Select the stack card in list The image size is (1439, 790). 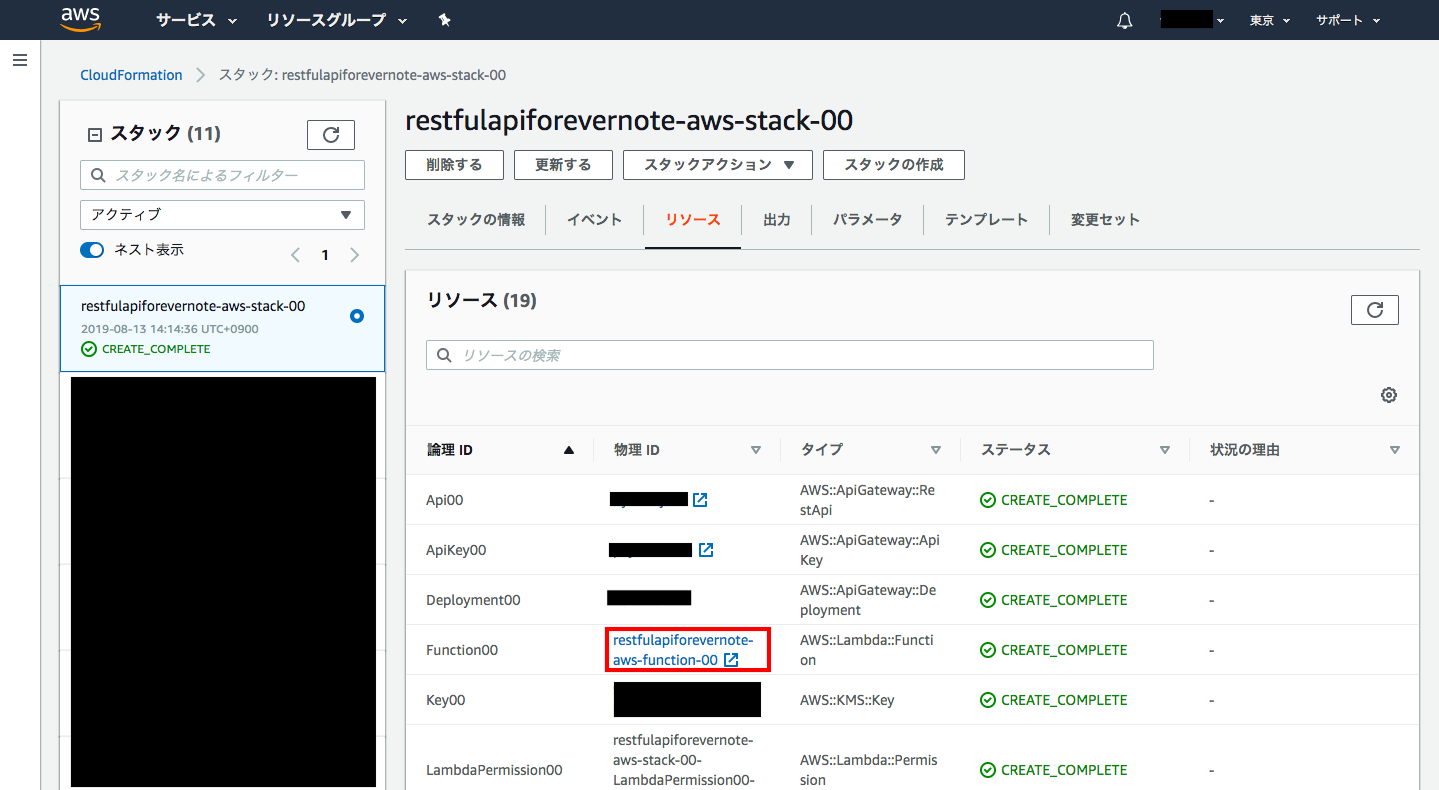point(222,328)
